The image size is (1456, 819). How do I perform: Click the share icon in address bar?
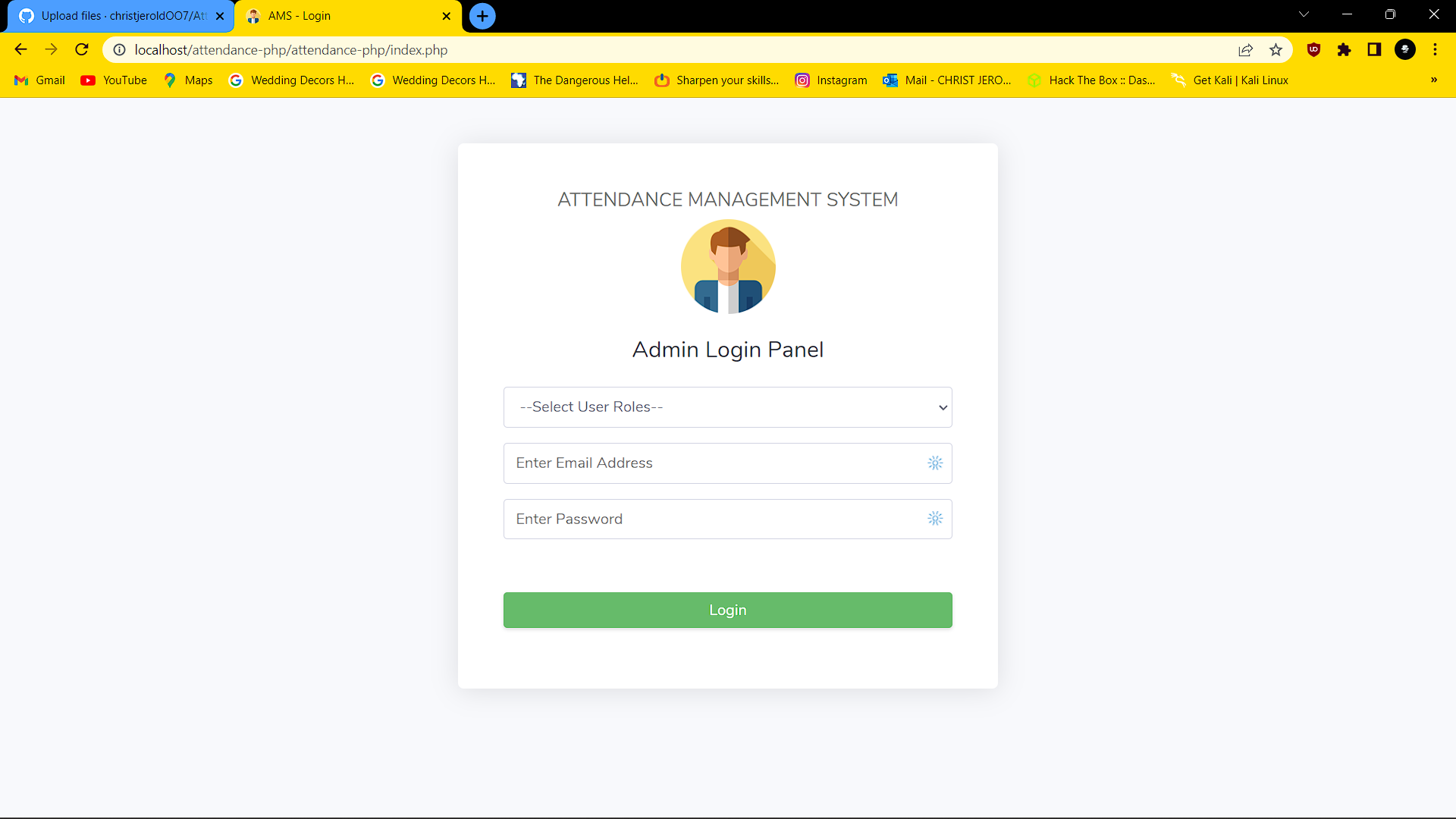point(1246,49)
